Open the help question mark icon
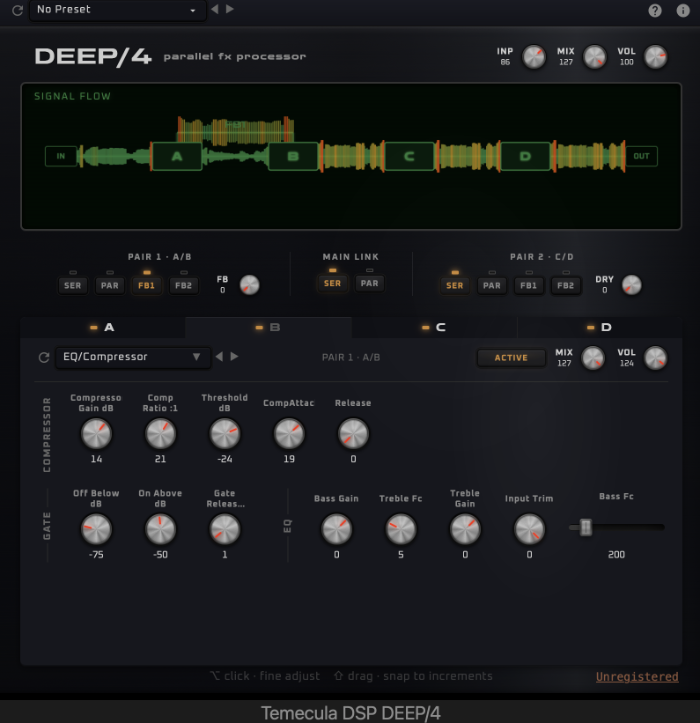Screen dimensions: 700x723 [x=655, y=10]
